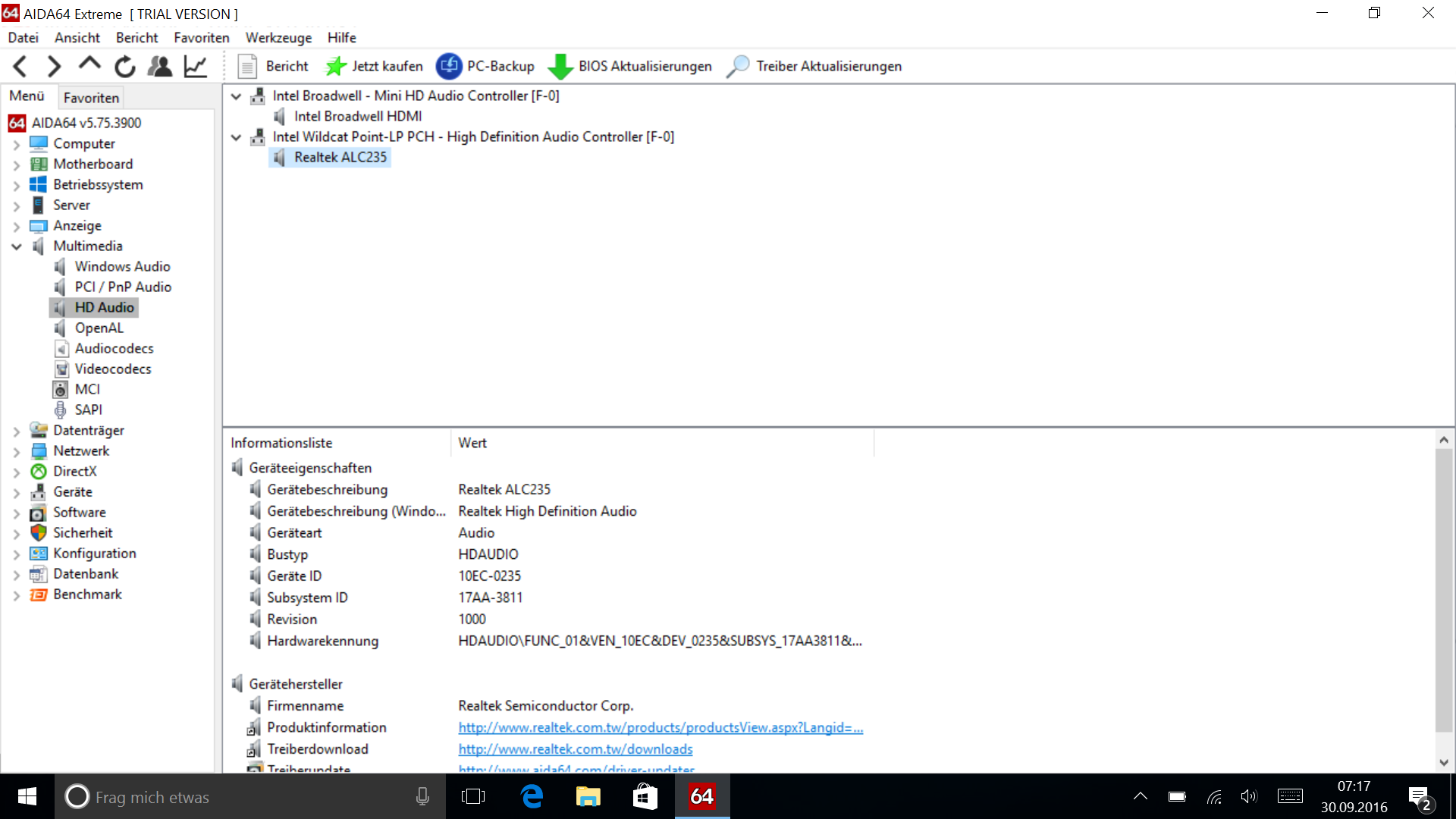
Task: Open Treiber Aktualisierungen search icon
Action: [737, 67]
